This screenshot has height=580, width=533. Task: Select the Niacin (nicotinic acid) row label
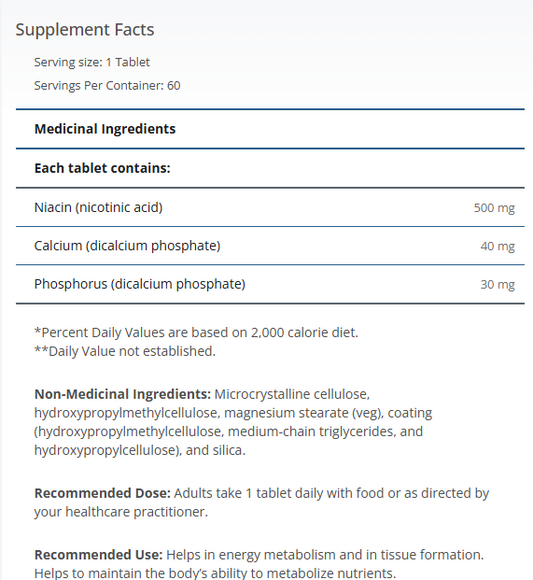pyautogui.click(x=98, y=208)
